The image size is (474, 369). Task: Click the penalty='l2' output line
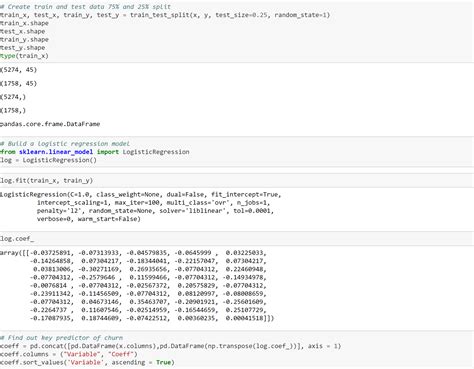(x=155, y=211)
